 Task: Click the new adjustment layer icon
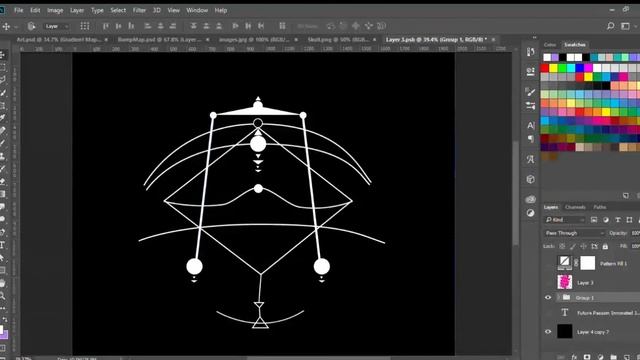(x=600, y=357)
